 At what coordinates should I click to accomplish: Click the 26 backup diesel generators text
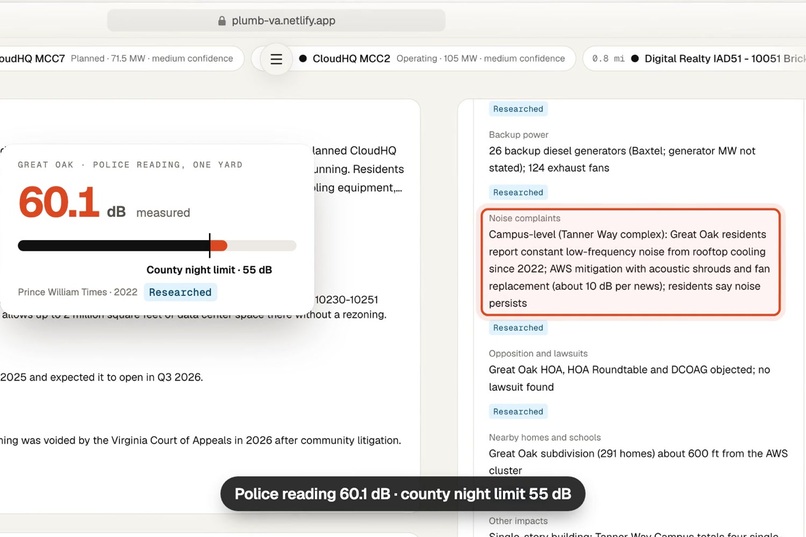(x=622, y=159)
